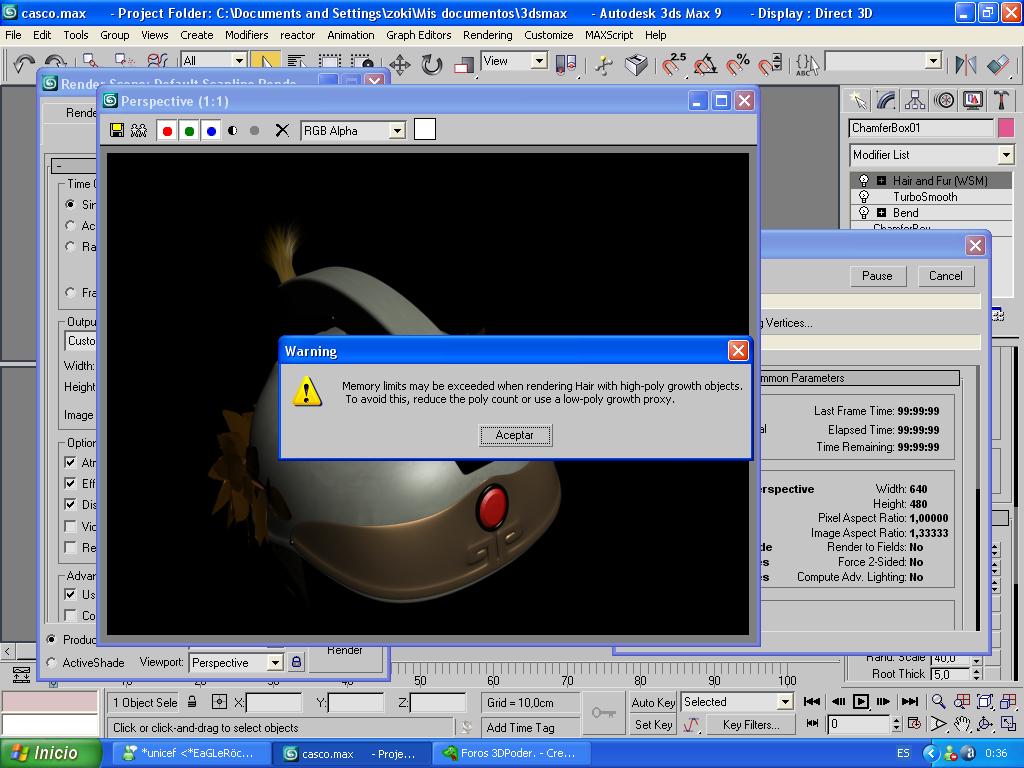
Task: Toggle alpha channel display button
Action: click(233, 131)
